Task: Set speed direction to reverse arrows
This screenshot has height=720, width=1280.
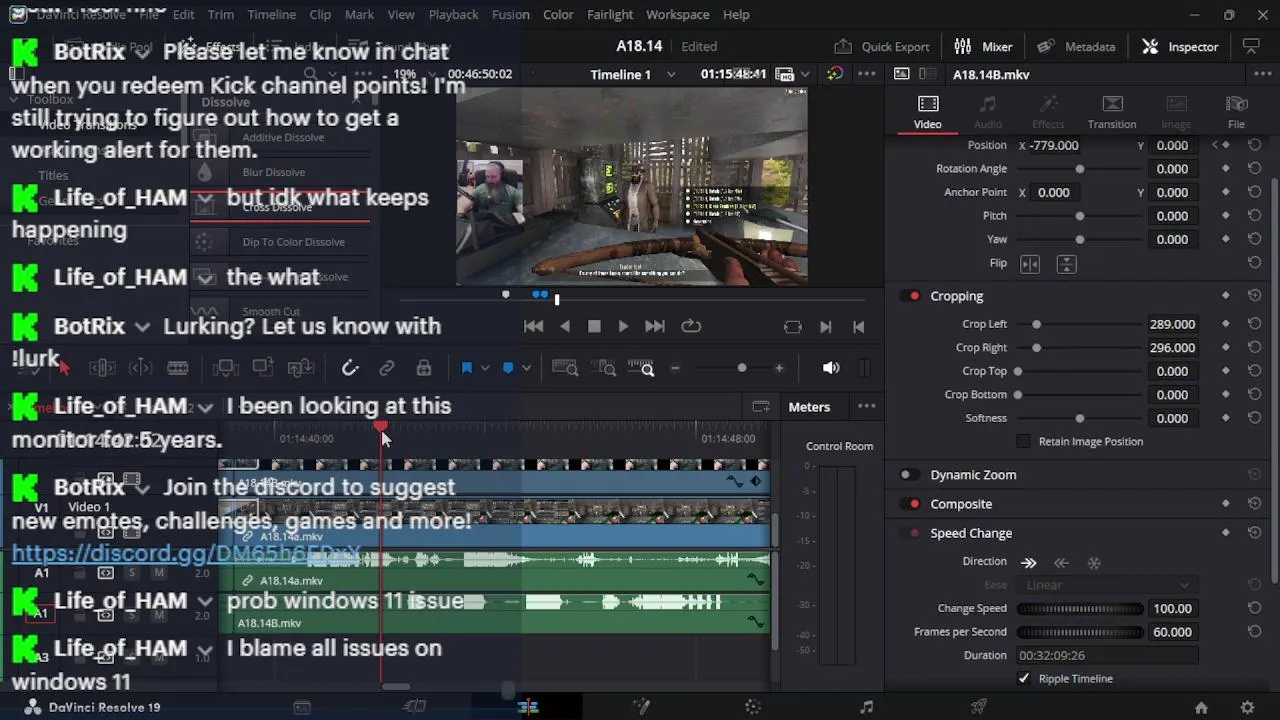Action: pos(1061,563)
